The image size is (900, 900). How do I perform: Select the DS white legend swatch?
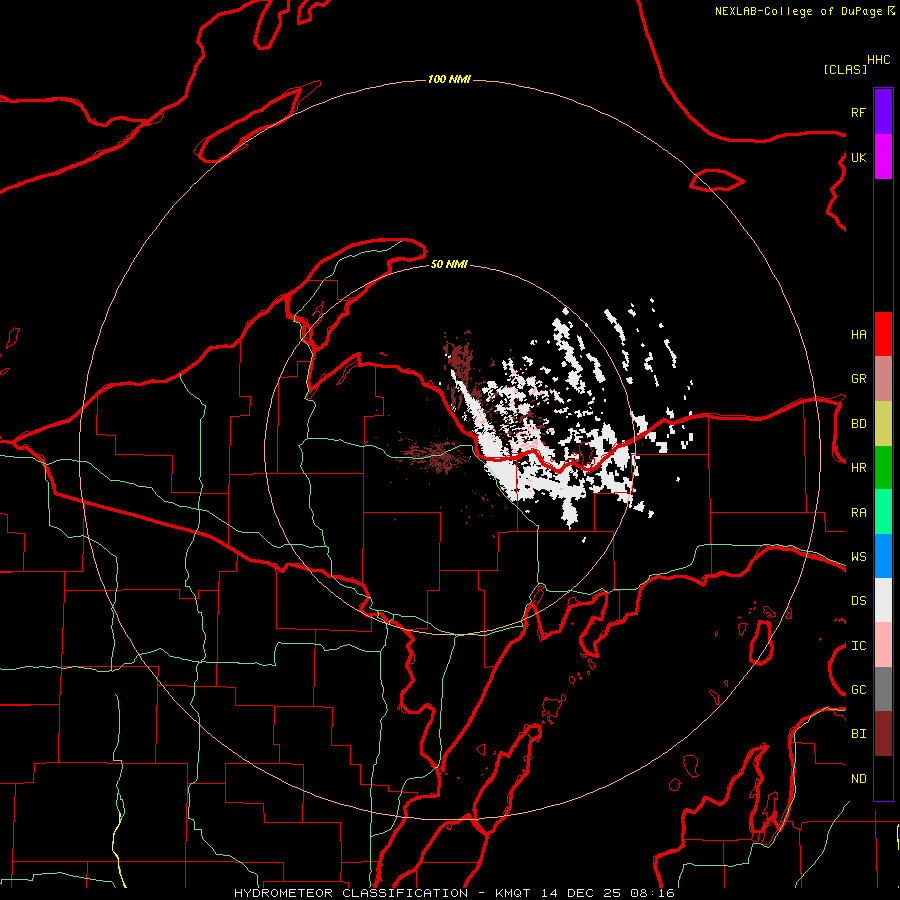point(883,600)
